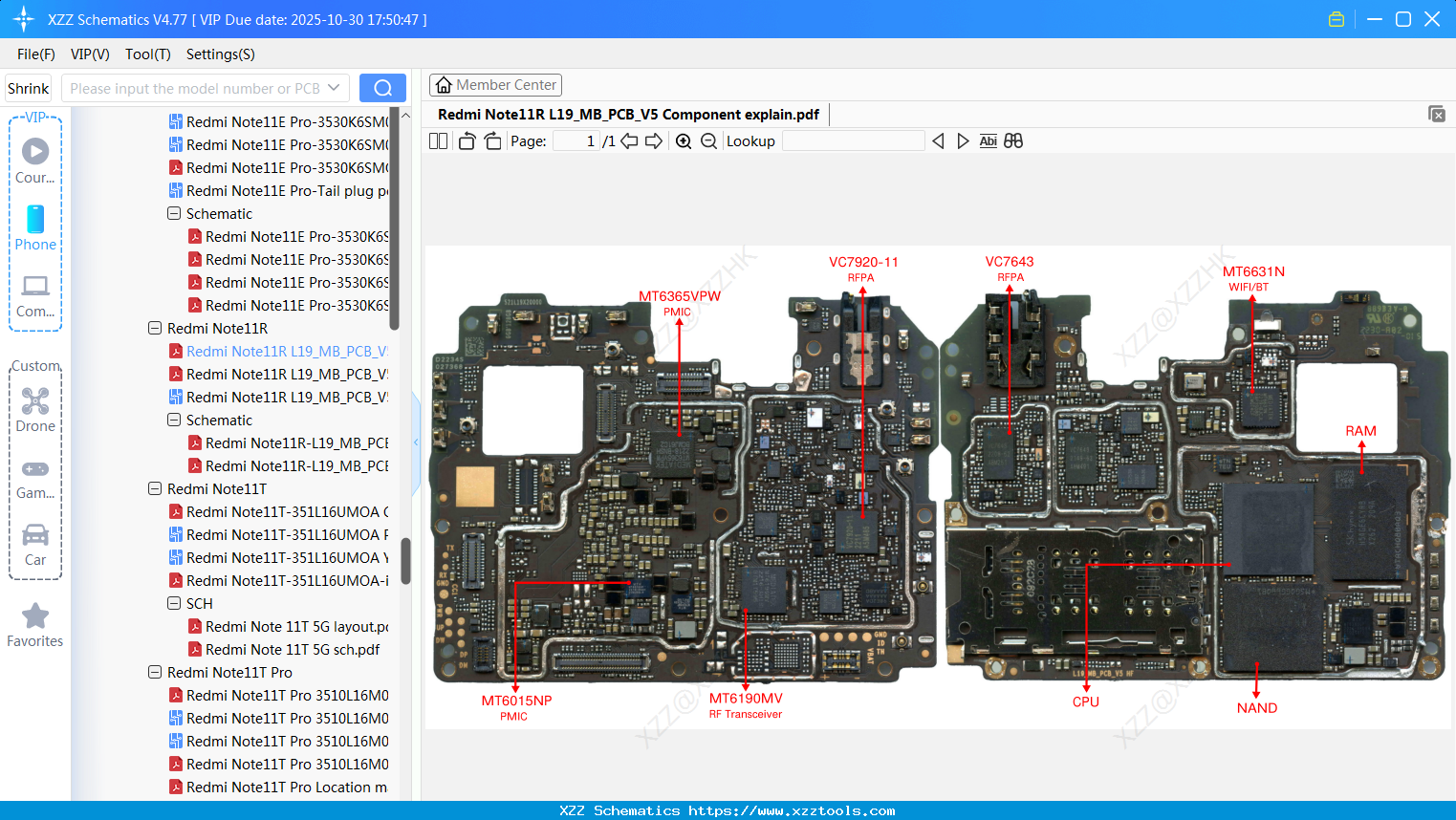The width and height of the screenshot is (1456, 820).
Task: Click the payment card icon in the title bar
Action: (1336, 18)
